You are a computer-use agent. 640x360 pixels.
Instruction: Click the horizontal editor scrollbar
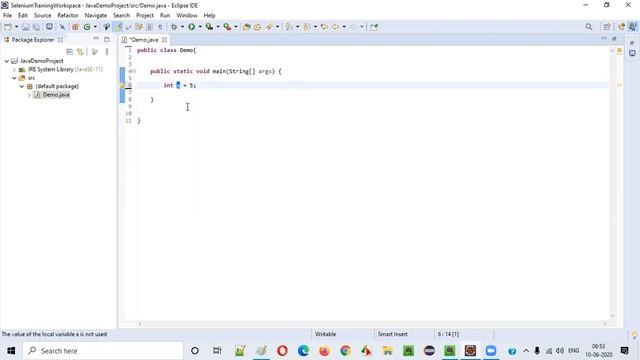371,324
